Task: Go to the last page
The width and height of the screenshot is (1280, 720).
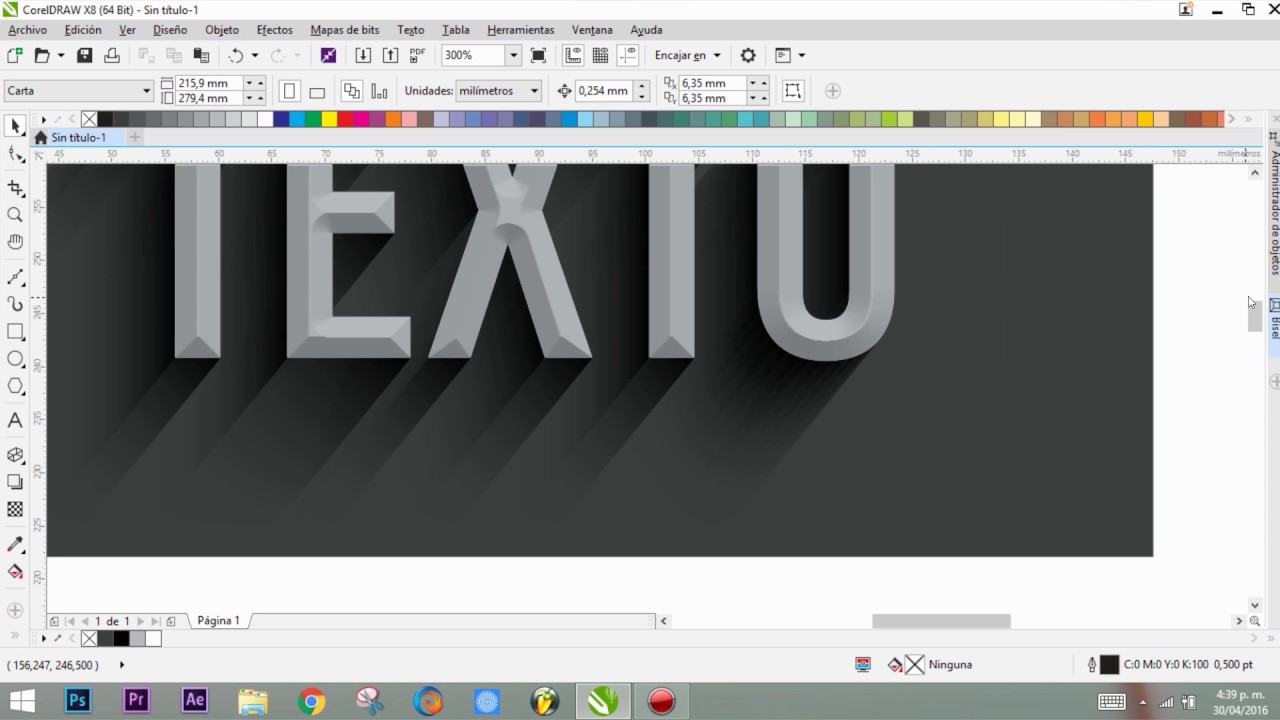Action: point(154,621)
